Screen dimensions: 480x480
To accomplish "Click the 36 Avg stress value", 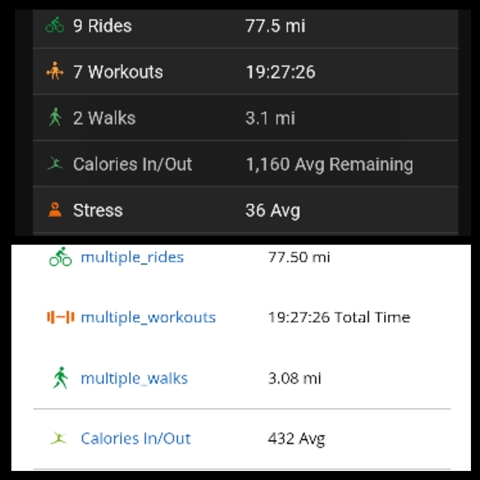I will 273,211.
